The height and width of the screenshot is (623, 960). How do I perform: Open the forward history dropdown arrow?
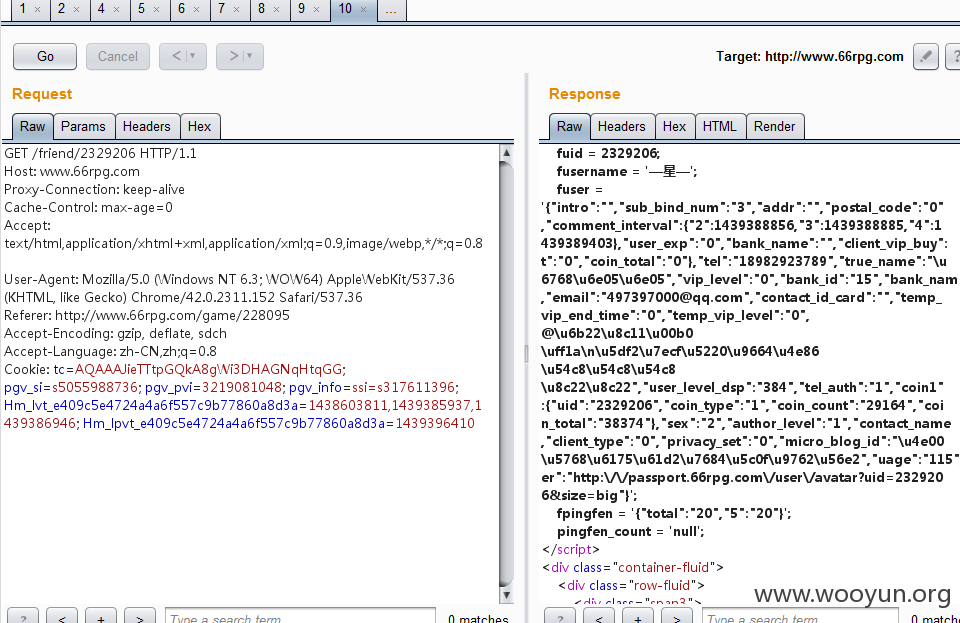coord(250,56)
